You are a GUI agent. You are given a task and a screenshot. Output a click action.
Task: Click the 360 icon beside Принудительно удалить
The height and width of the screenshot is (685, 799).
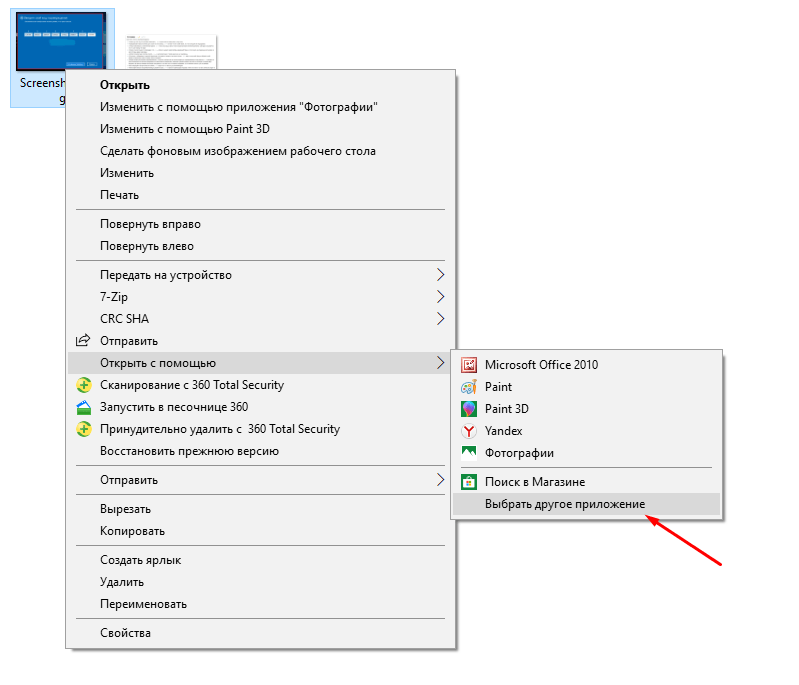(84, 429)
